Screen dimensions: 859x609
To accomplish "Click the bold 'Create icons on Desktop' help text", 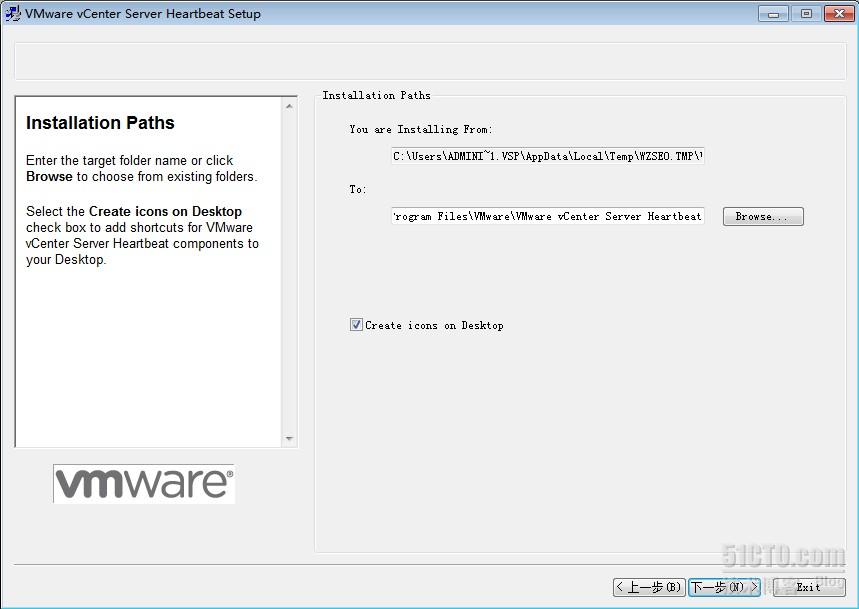I will (x=165, y=211).
